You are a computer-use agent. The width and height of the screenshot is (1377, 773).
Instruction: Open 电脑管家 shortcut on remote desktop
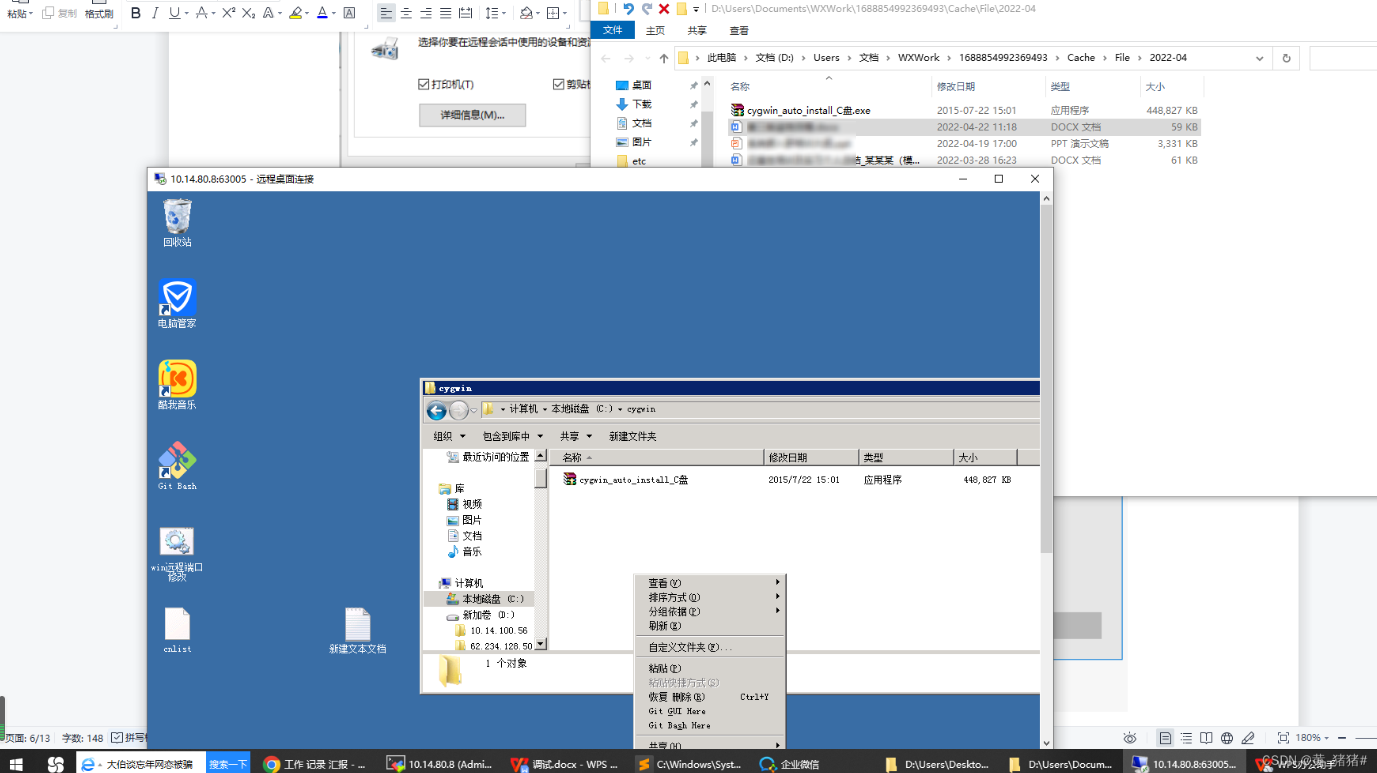(x=177, y=304)
